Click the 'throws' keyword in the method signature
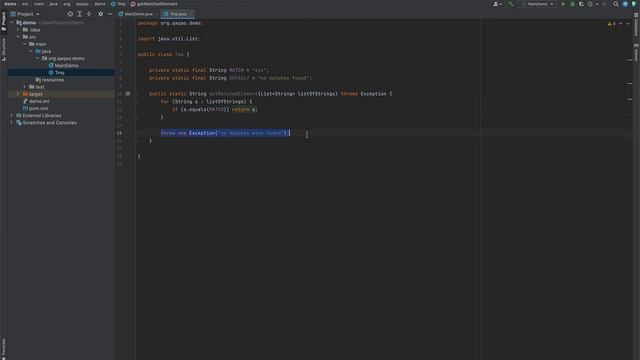 (x=349, y=94)
